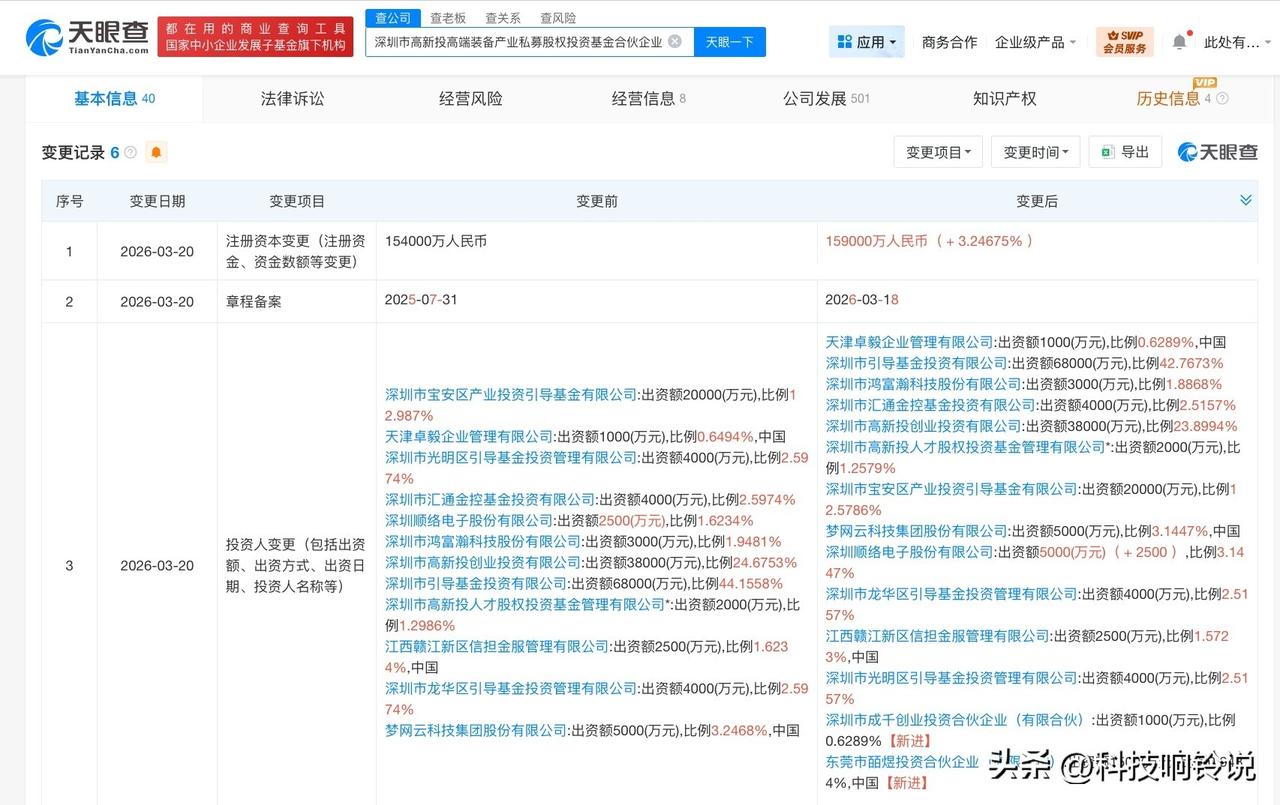1280x805 pixels.
Task: Open the 变更时间 filter dropdown
Action: pyautogui.click(x=1036, y=152)
